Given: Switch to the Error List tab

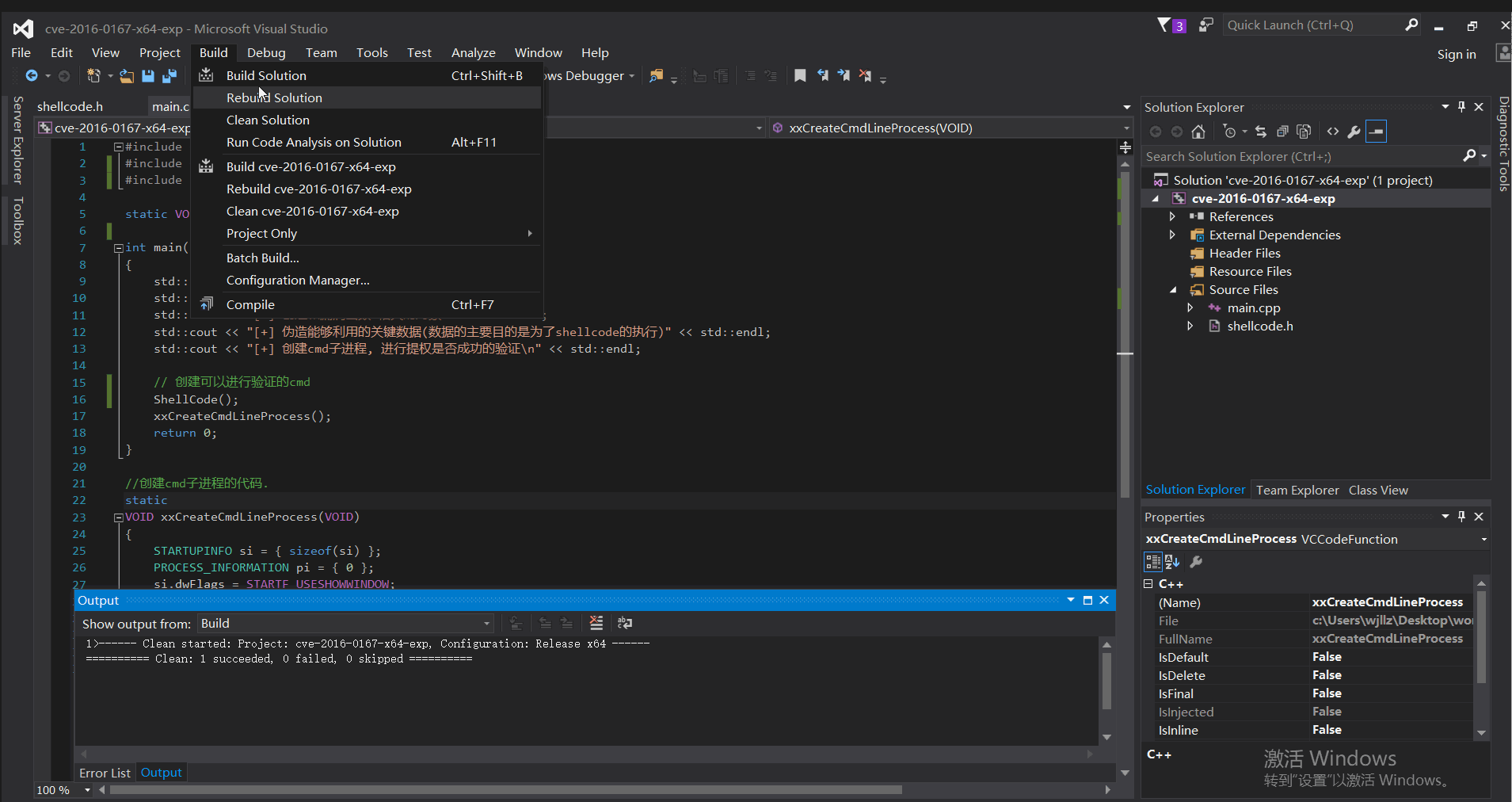Looking at the screenshot, I should 105,773.
